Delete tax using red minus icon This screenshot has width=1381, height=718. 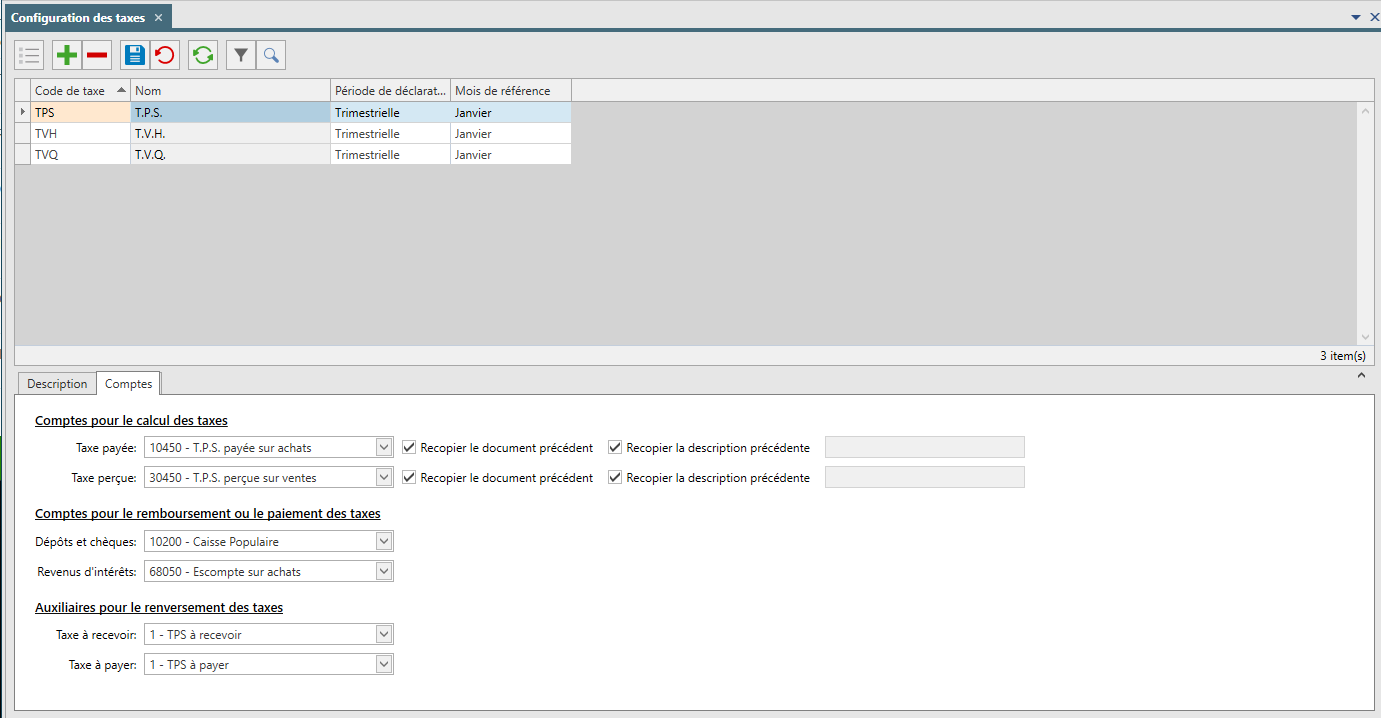[97, 55]
